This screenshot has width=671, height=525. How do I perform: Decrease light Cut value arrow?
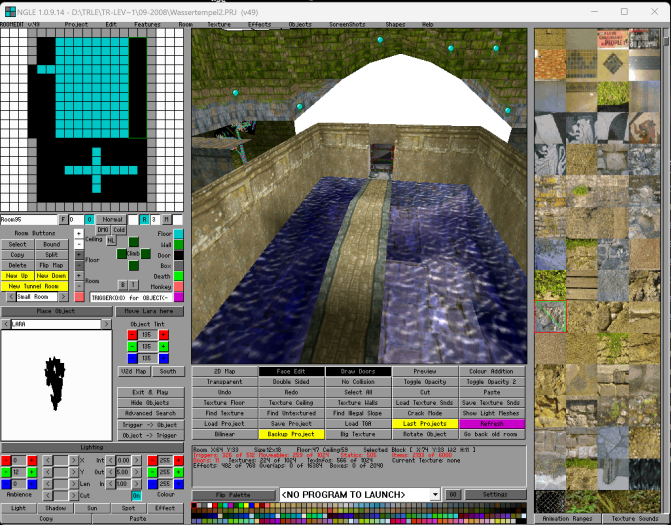(x=48, y=495)
